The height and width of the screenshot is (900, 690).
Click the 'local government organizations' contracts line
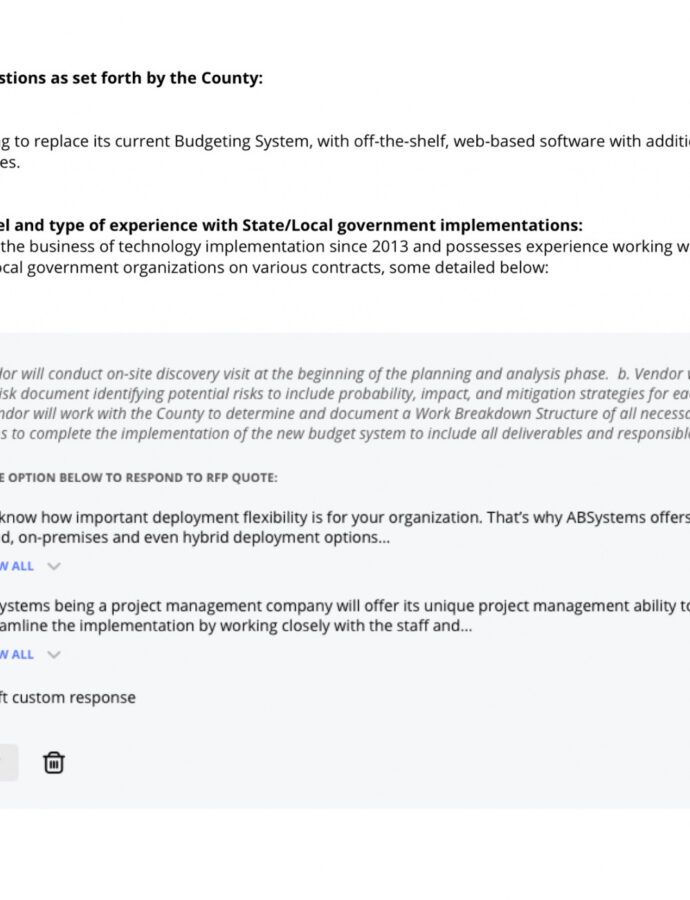(x=270, y=268)
